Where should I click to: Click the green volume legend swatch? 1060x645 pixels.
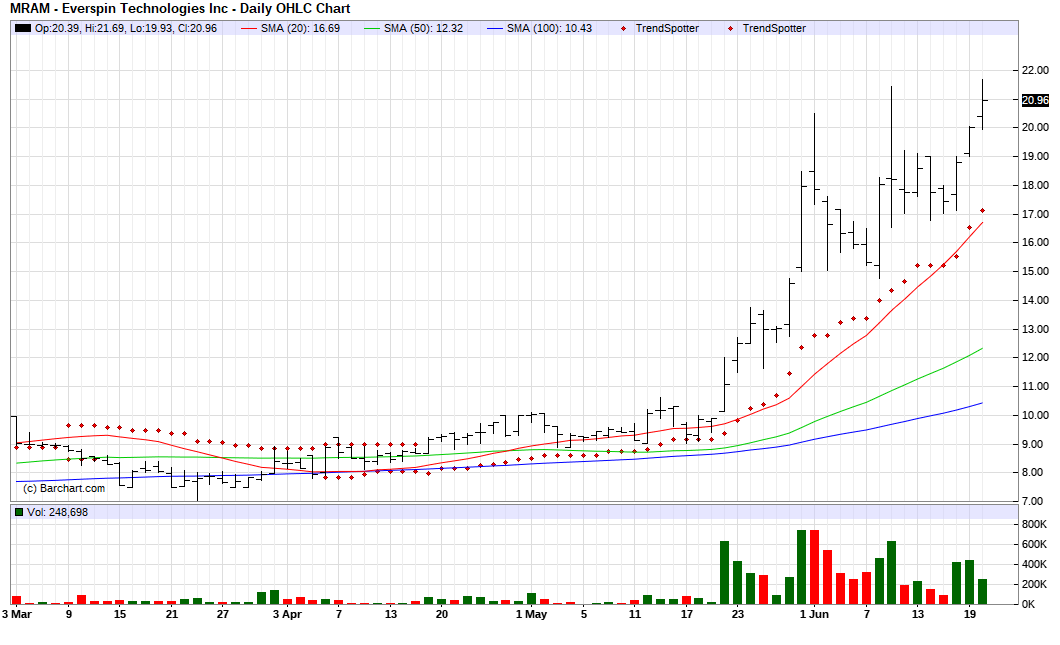click(19, 512)
